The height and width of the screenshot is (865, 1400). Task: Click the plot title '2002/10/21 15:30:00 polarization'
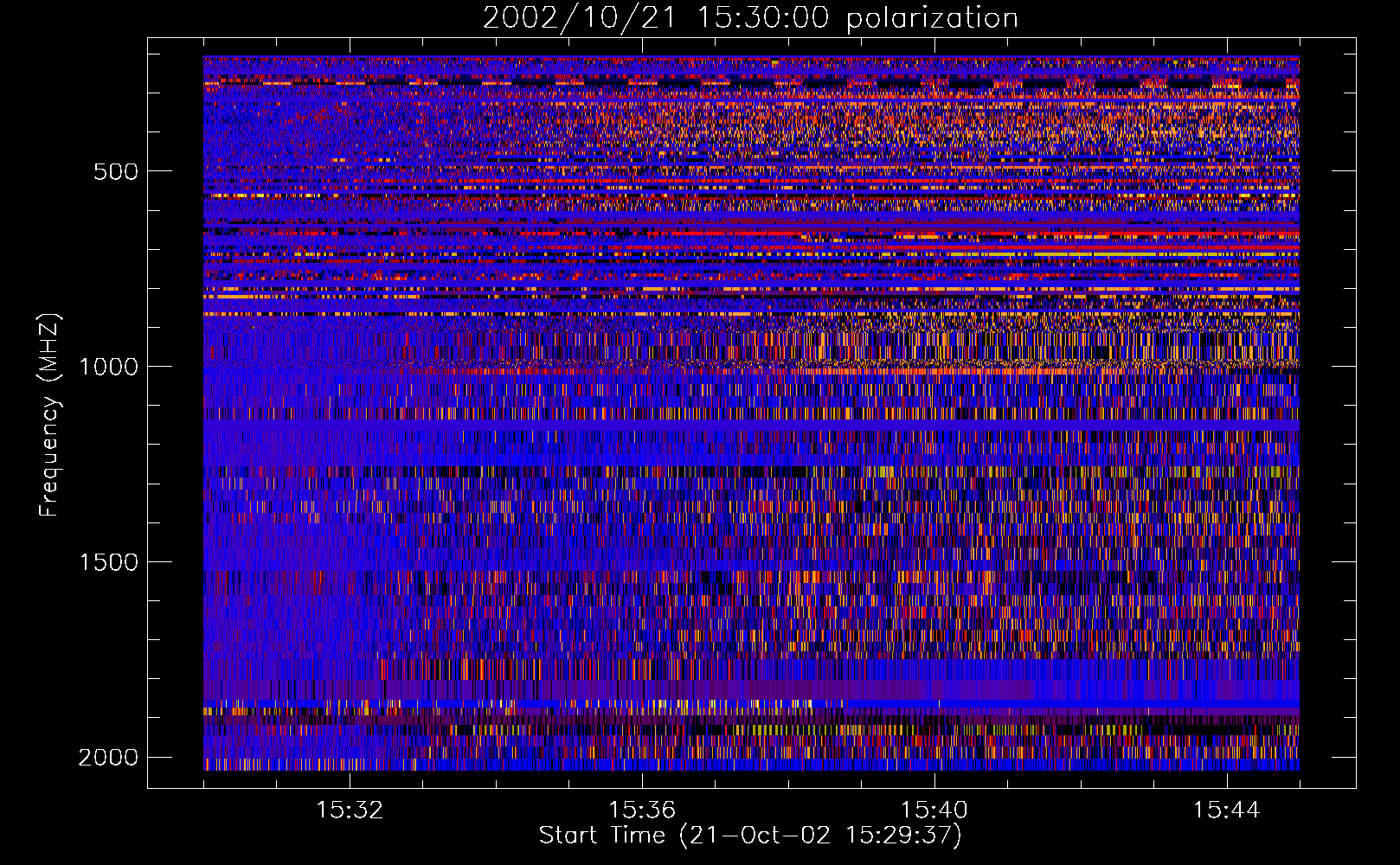750,18
